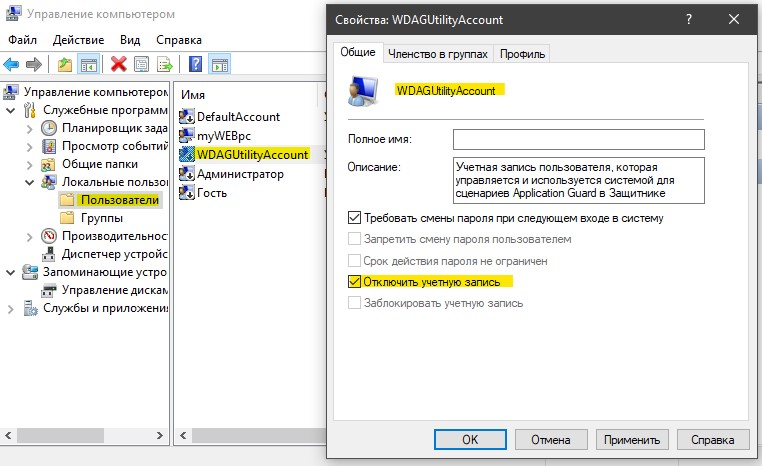Click the Back arrow toolbar icon
762x466 pixels.
click(11, 64)
